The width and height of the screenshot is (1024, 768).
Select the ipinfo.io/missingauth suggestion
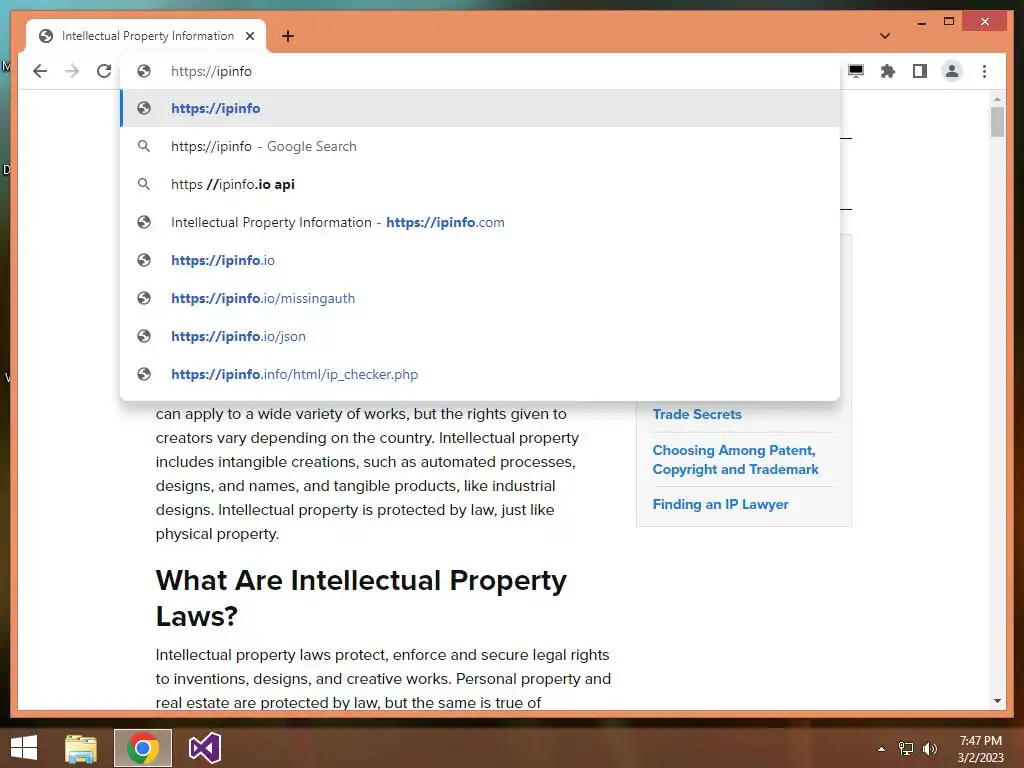(x=480, y=298)
